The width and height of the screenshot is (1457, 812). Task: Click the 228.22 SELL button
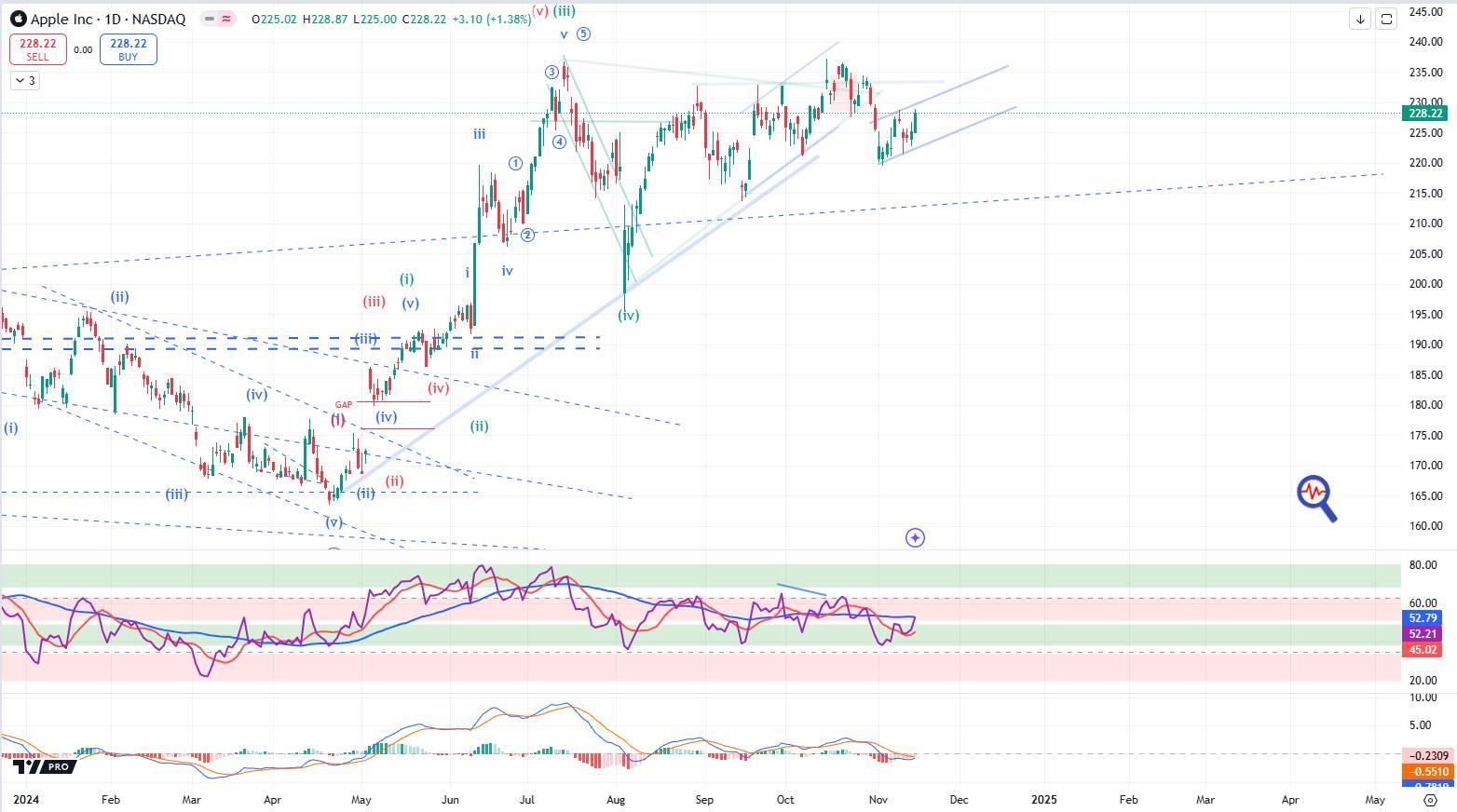click(x=38, y=49)
